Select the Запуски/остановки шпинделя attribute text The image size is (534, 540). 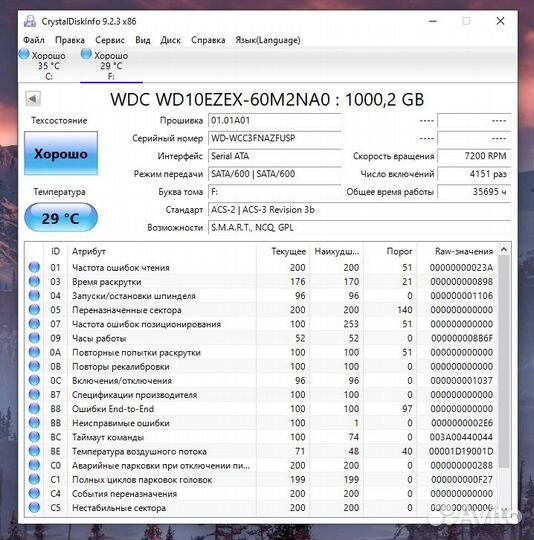[x=134, y=296]
